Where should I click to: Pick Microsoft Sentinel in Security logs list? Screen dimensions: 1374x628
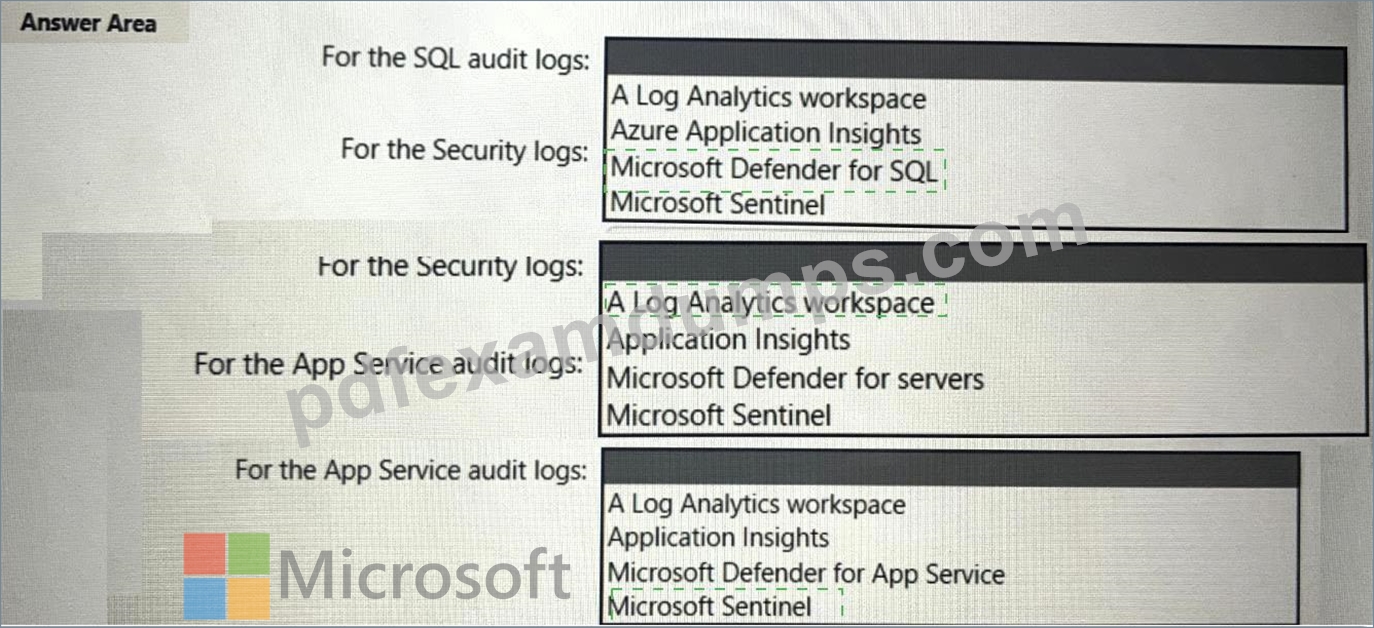(719, 414)
